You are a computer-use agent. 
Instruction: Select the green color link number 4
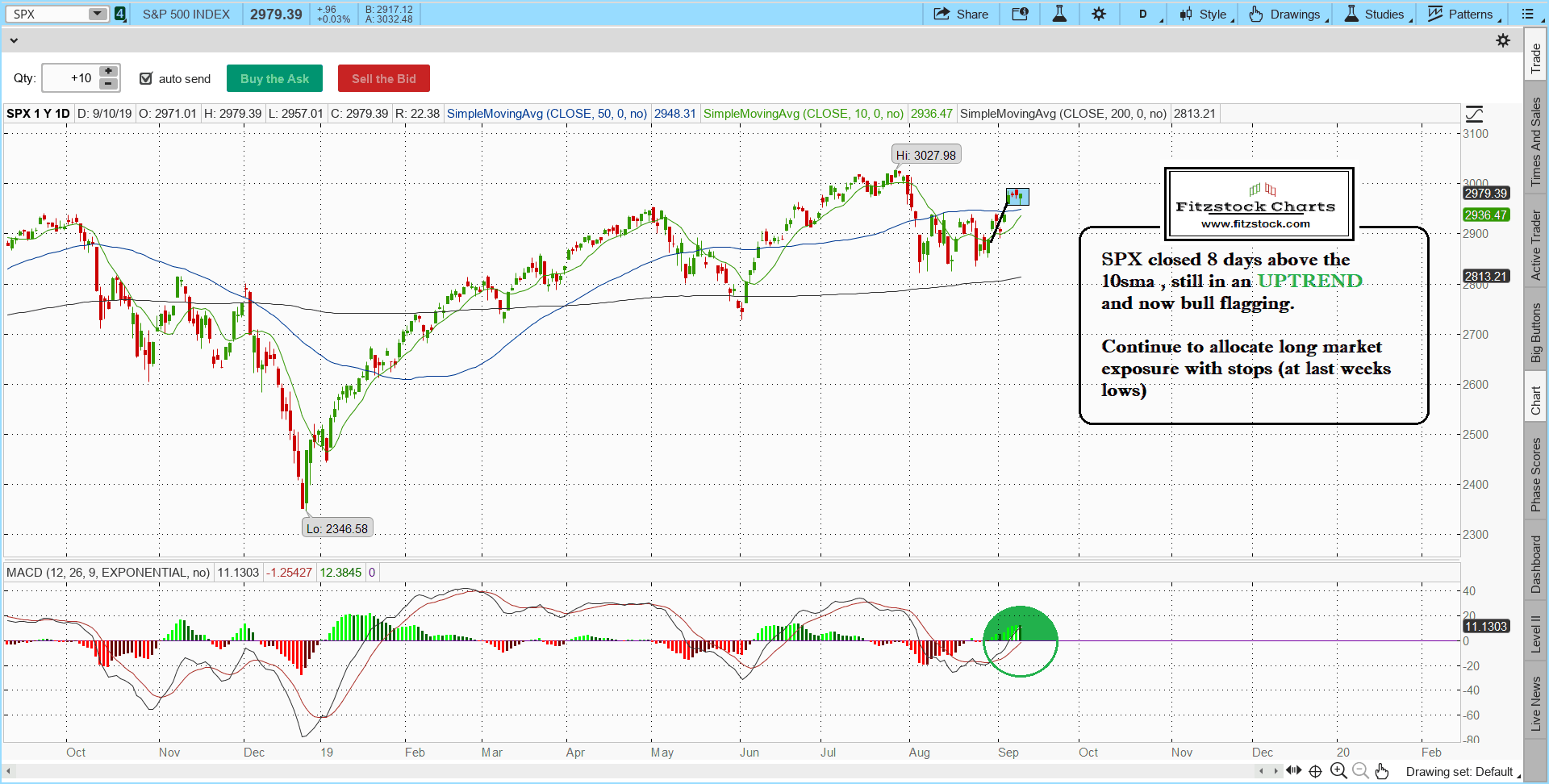pyautogui.click(x=120, y=14)
